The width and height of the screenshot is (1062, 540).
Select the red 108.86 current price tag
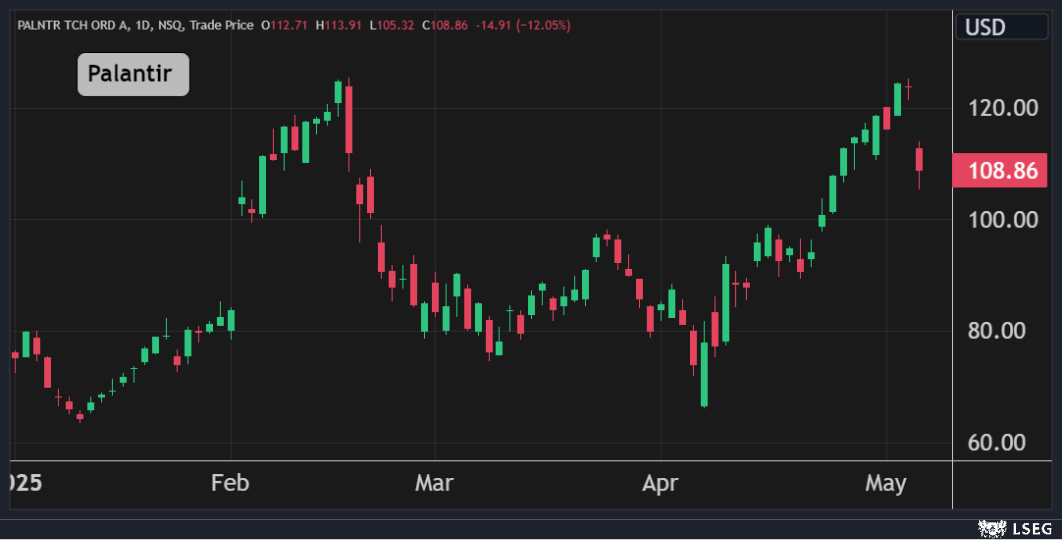[x=999, y=170]
